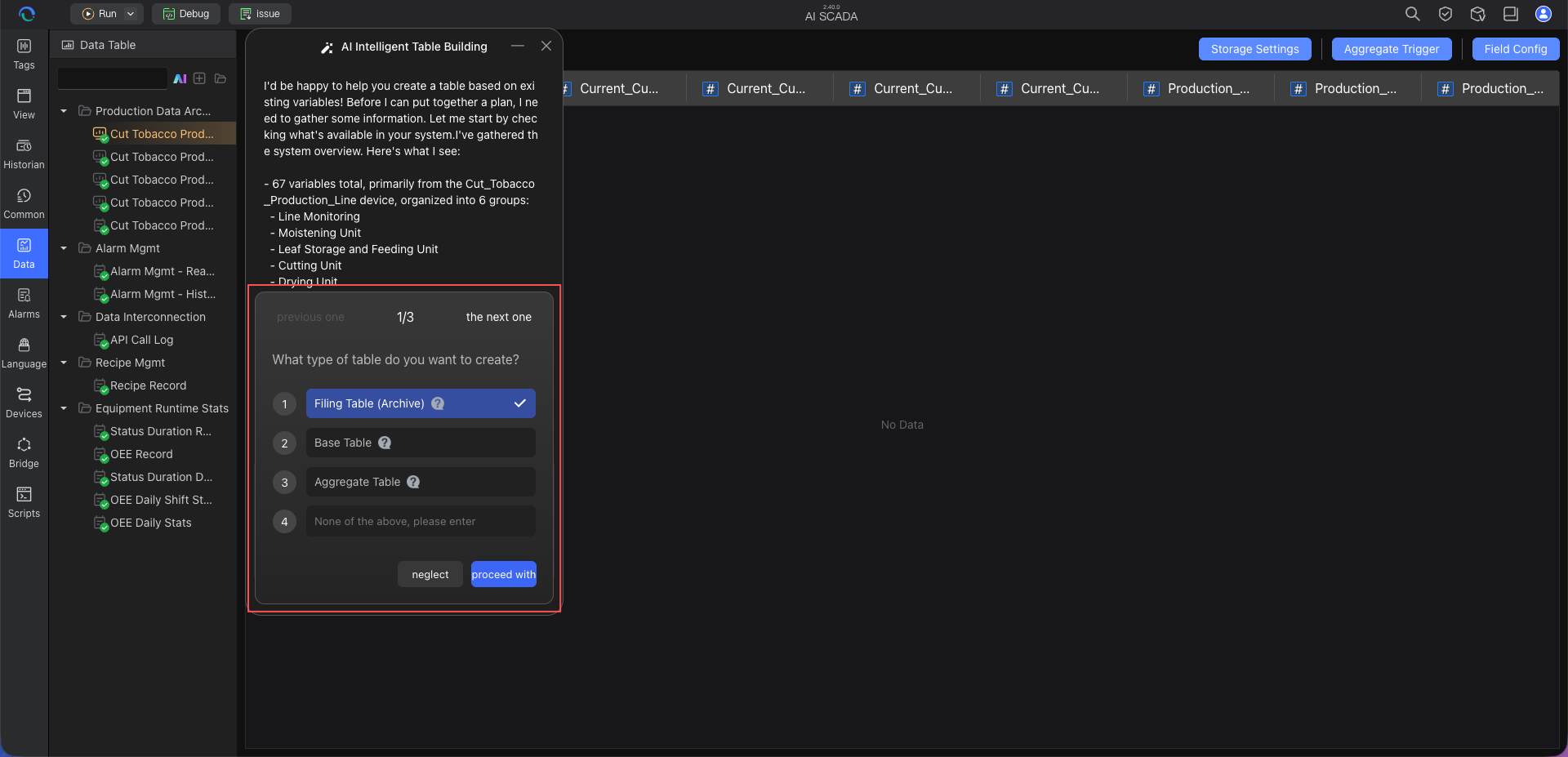Click the help icon beside Filing Table
The width and height of the screenshot is (1568, 757).
[438, 403]
